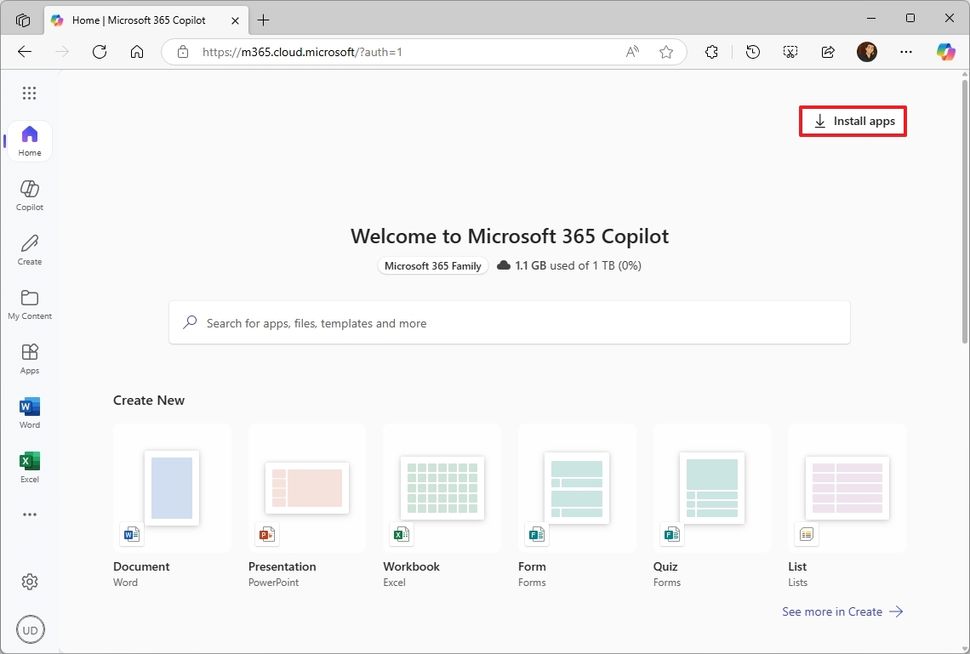
Task: Create a new Word Document
Action: coord(172,488)
